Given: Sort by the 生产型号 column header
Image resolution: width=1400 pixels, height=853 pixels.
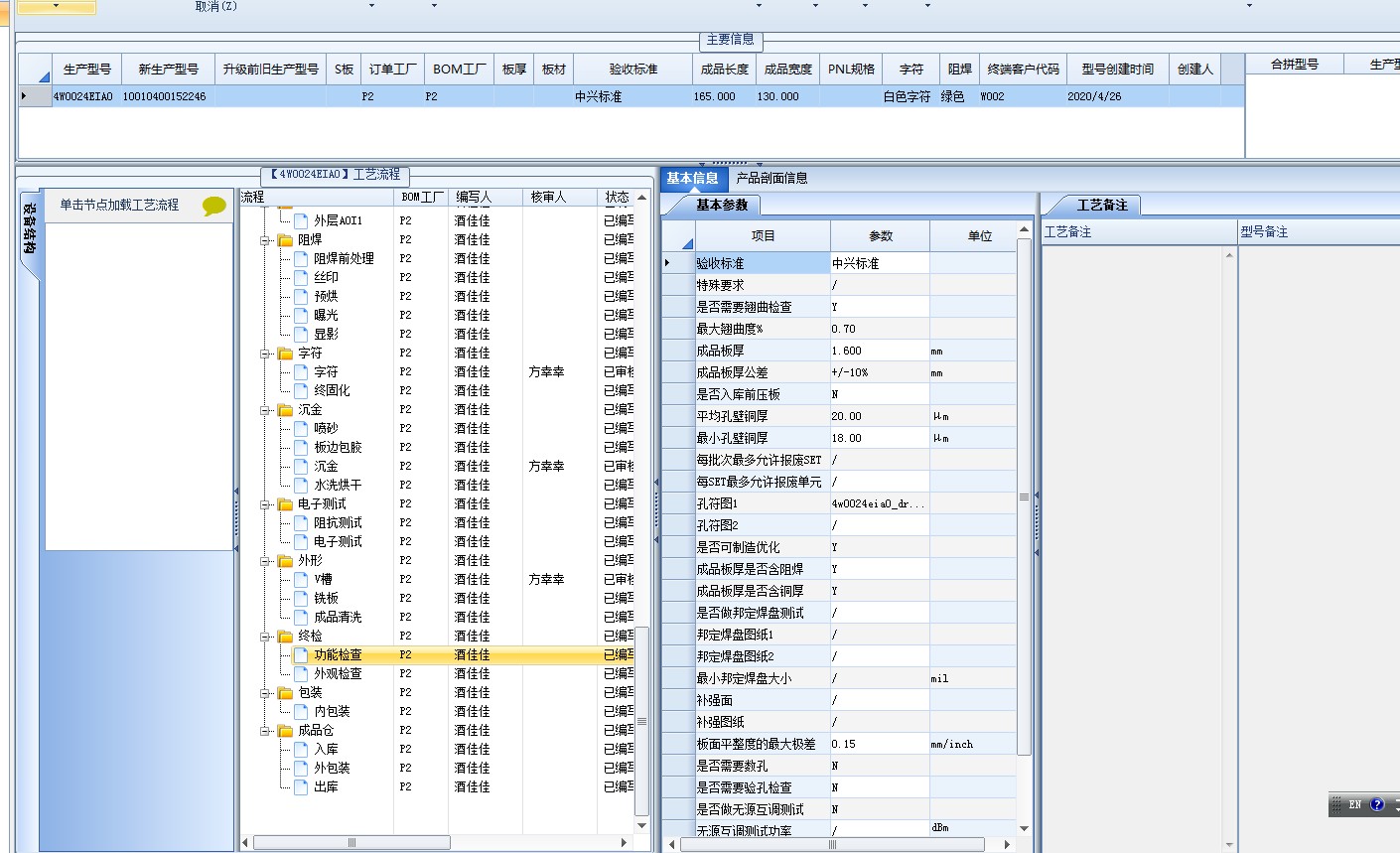Looking at the screenshot, I should [86, 69].
